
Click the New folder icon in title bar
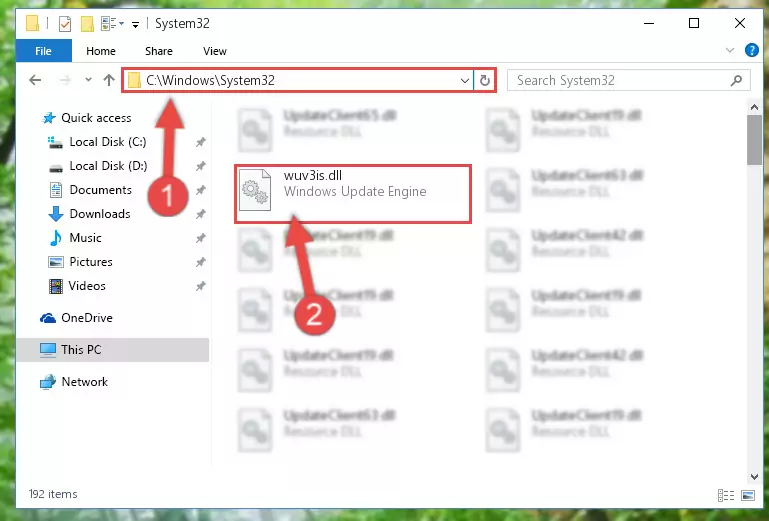[x=87, y=23]
